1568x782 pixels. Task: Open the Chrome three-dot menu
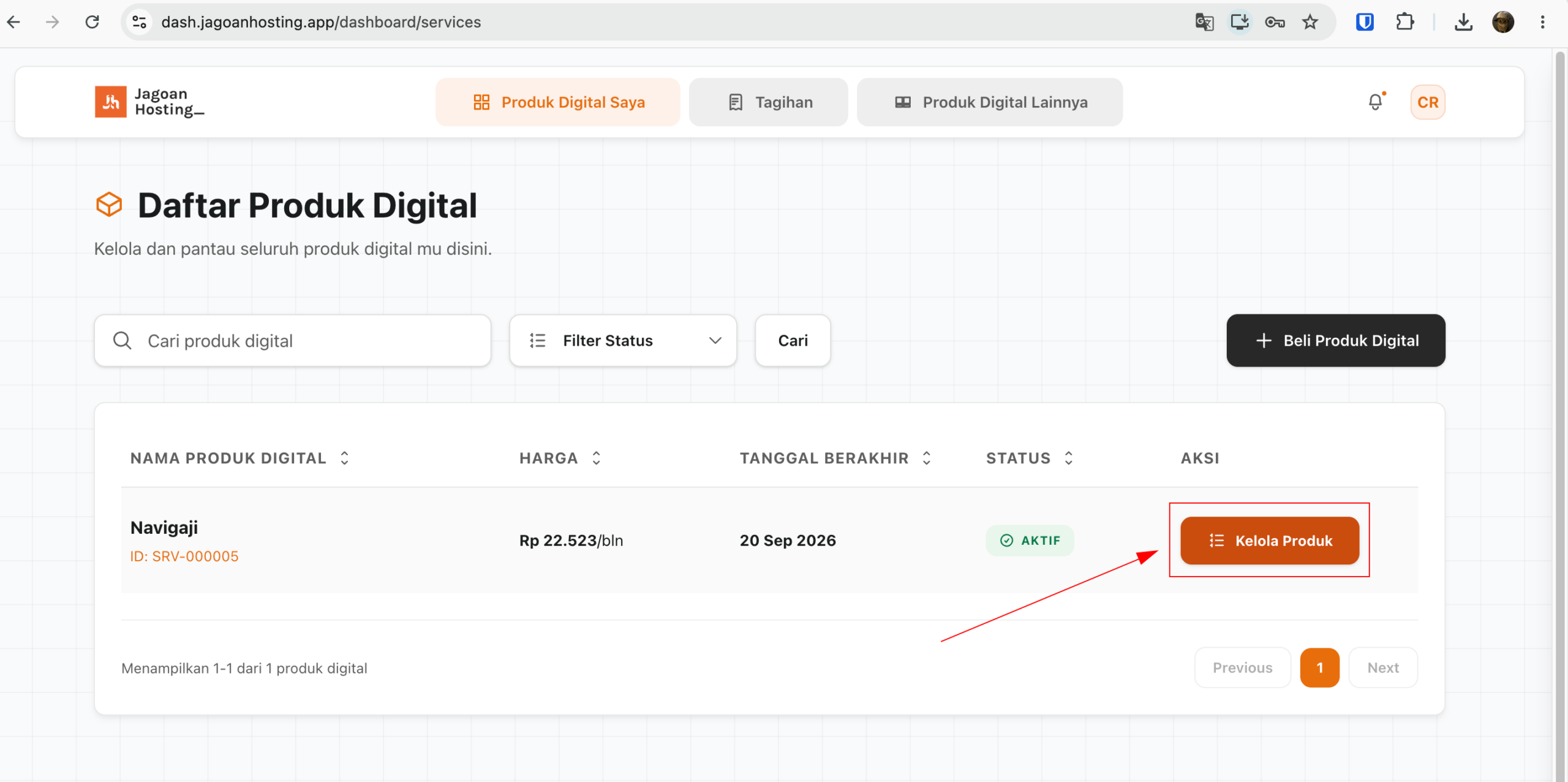tap(1542, 22)
